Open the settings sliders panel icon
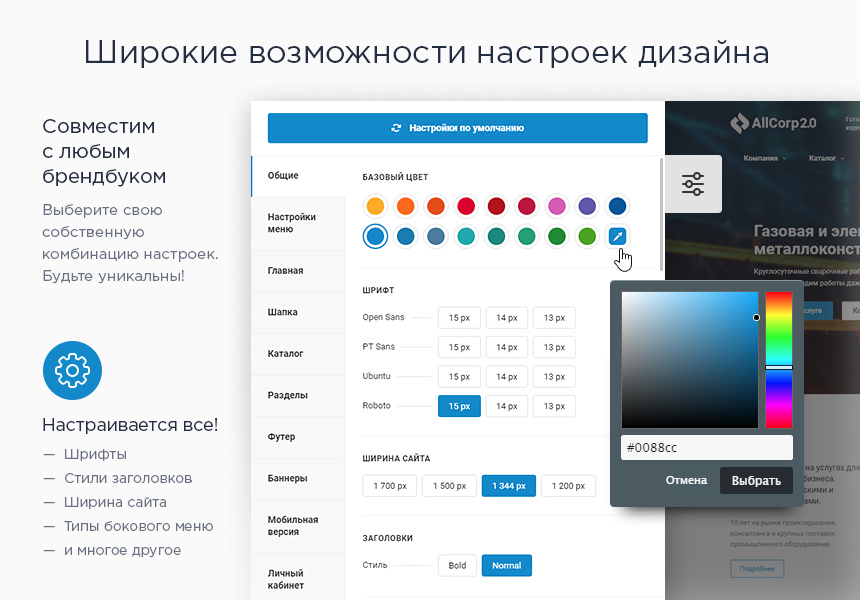The height and width of the screenshot is (600, 860). point(693,184)
